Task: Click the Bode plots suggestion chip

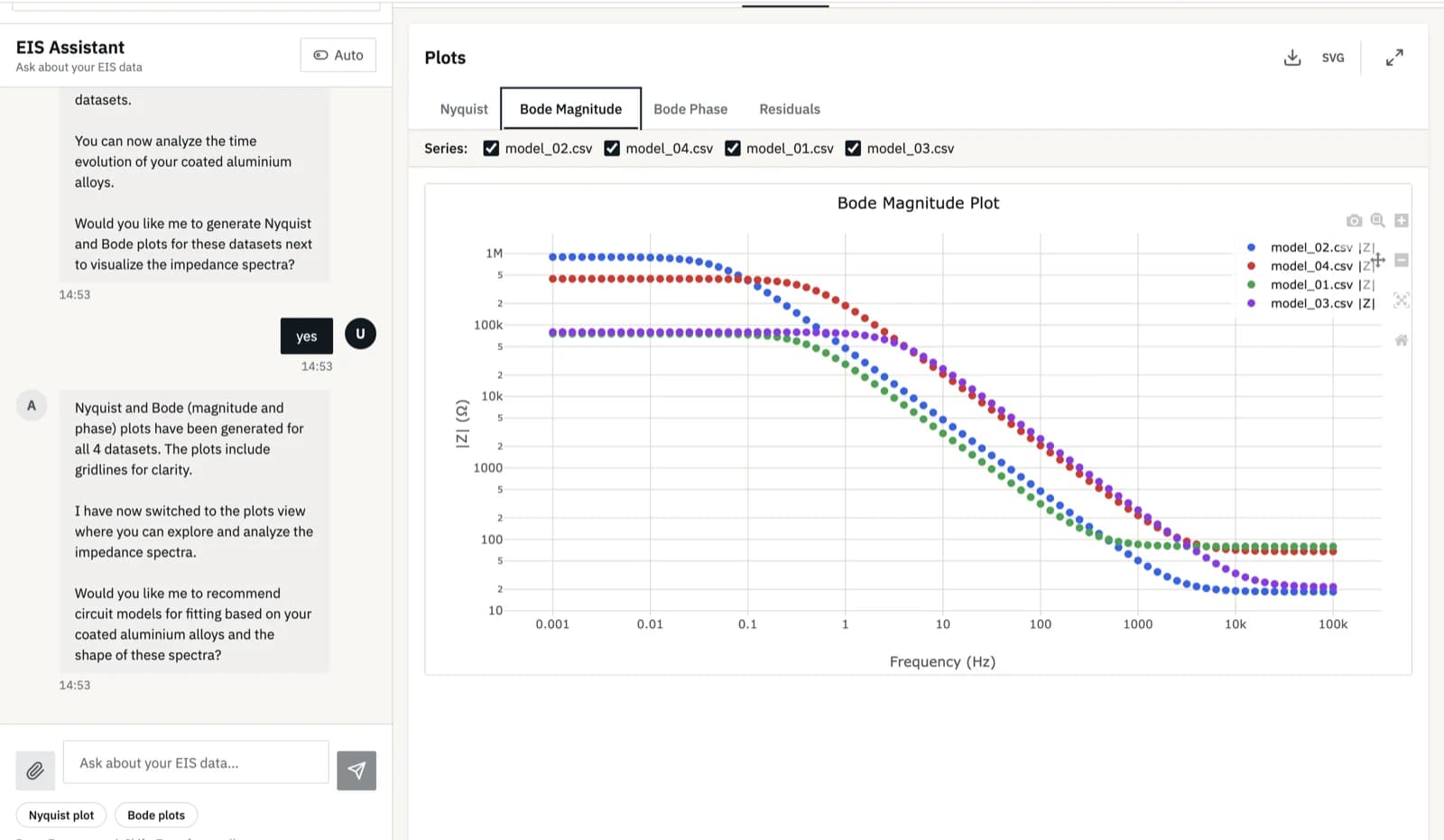Action: [x=156, y=816]
